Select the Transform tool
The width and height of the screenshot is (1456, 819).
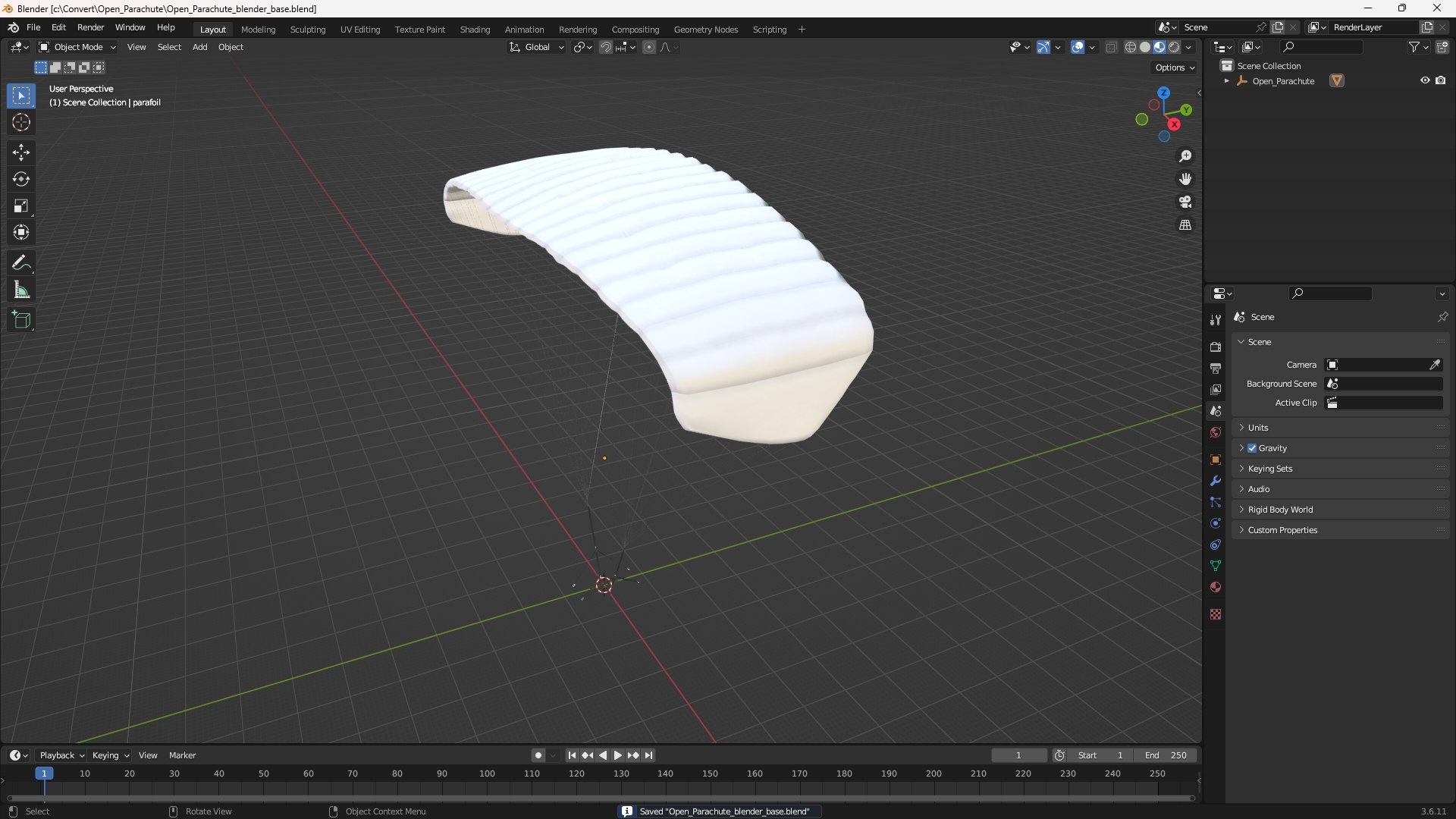21,232
